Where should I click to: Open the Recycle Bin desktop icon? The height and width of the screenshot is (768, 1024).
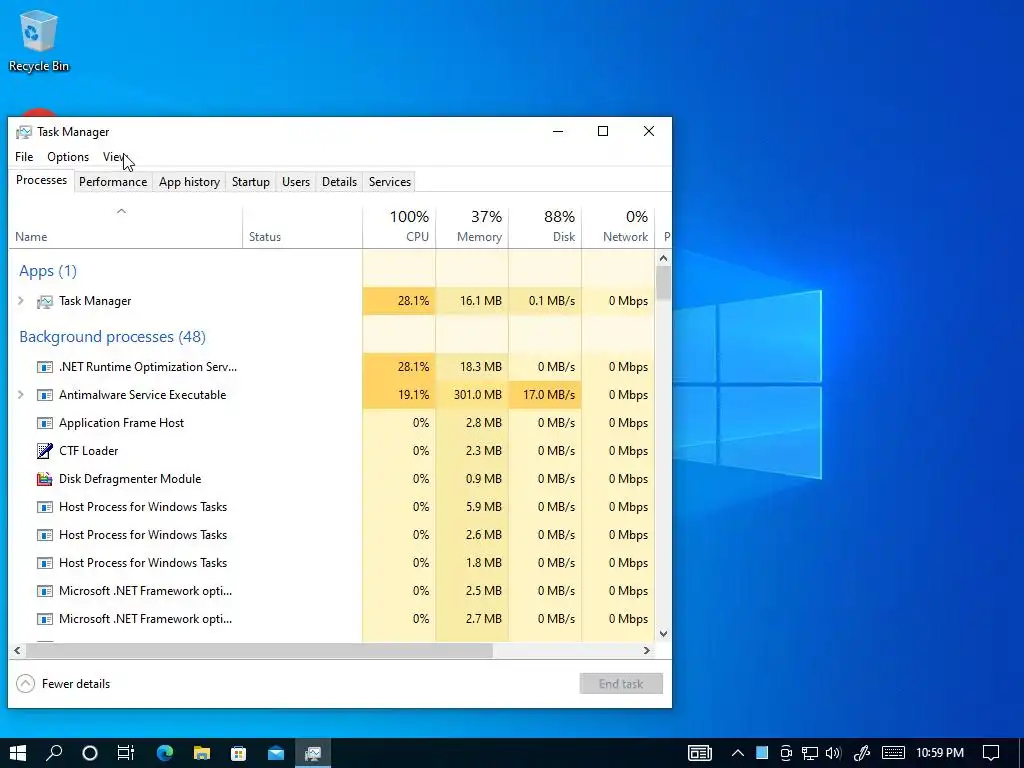[39, 40]
